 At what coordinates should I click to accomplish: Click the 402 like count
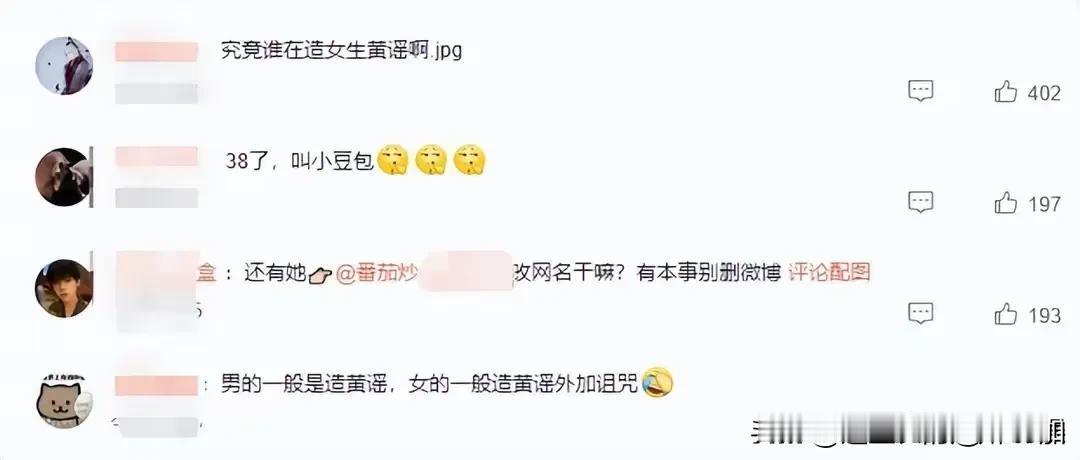tap(1044, 93)
